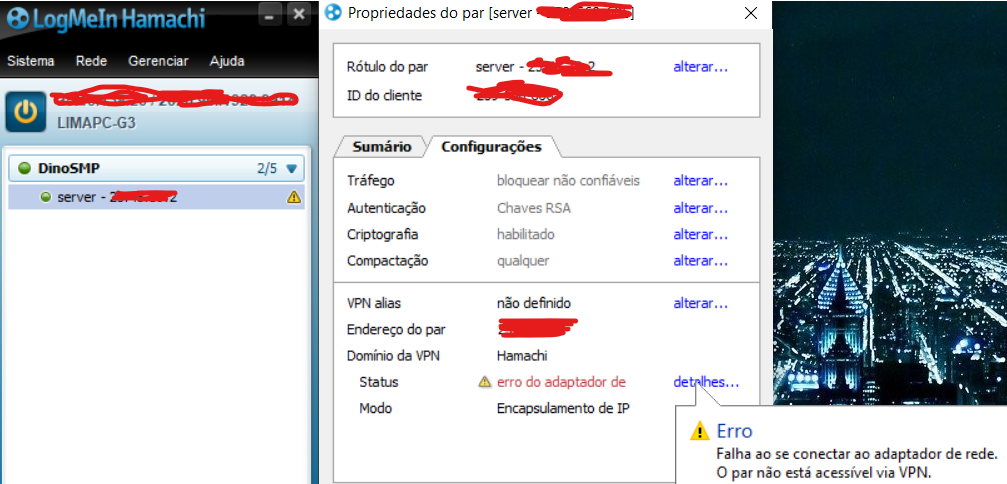Click the Falha ao se conectar message line
Image resolution: width=1007 pixels, height=484 pixels.
(856, 454)
